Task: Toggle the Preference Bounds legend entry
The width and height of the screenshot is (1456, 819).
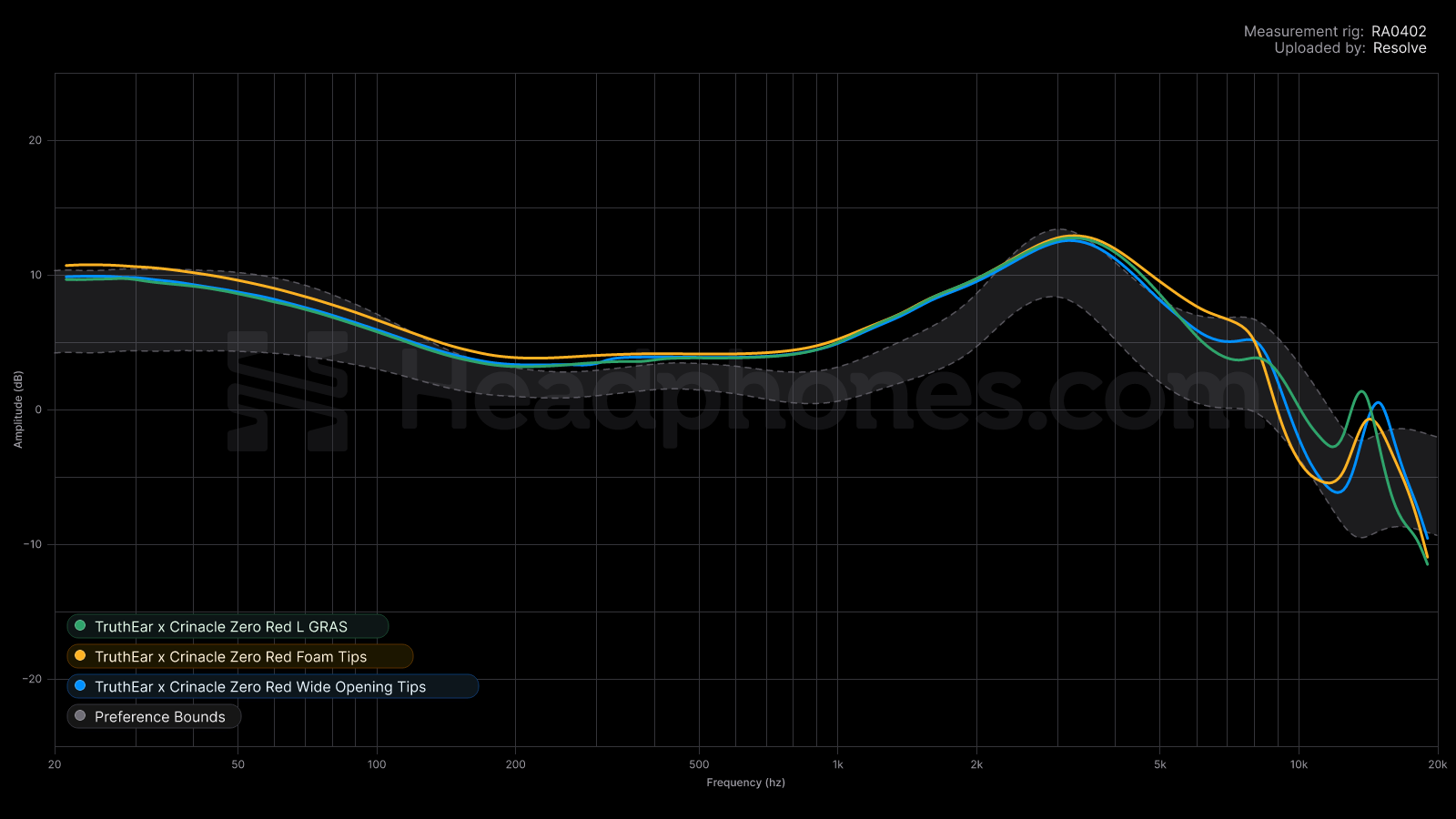Action: coord(154,716)
